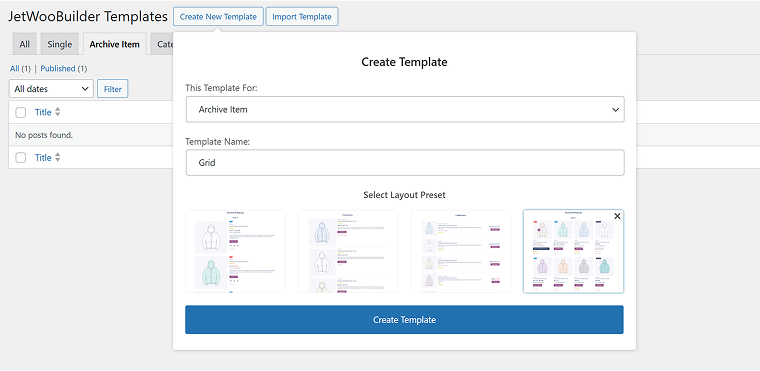Click the Template Name input field
This screenshot has height=371, width=760.
(x=405, y=162)
